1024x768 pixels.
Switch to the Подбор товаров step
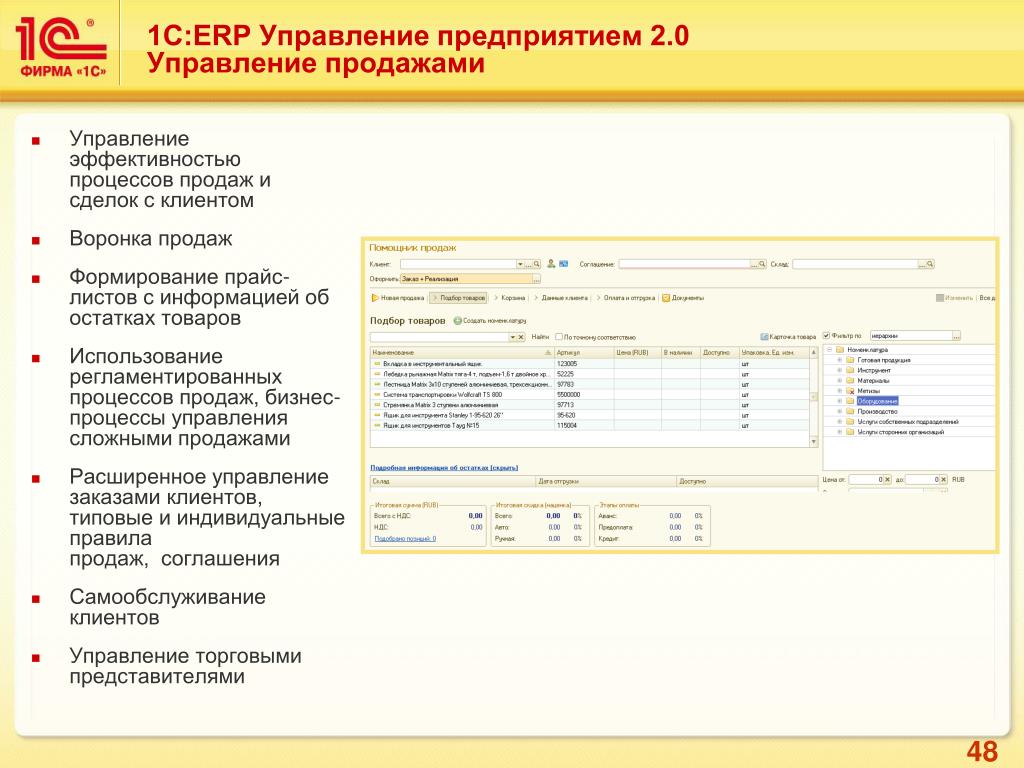(459, 298)
